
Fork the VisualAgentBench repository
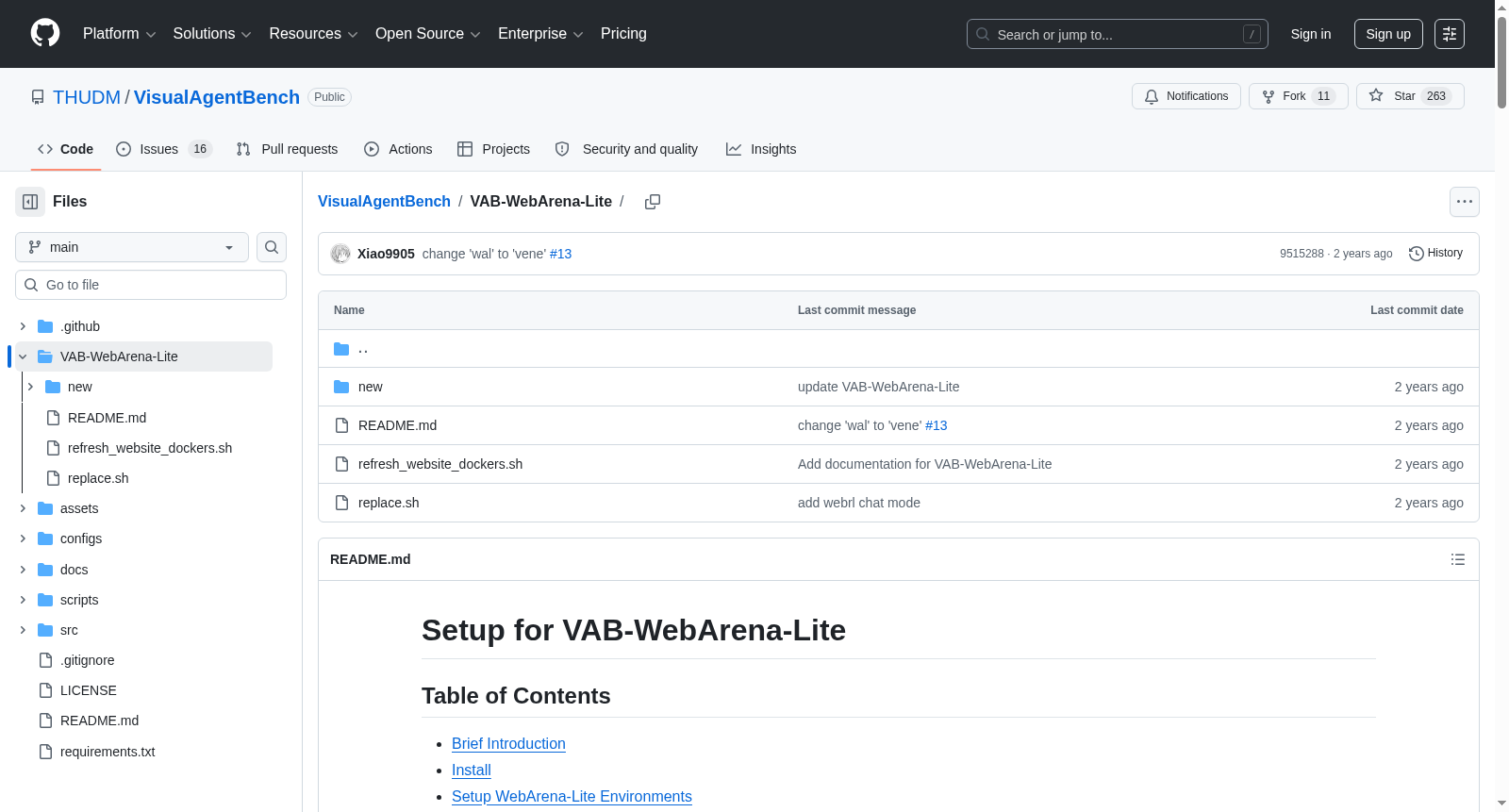pyautogui.click(x=1299, y=96)
